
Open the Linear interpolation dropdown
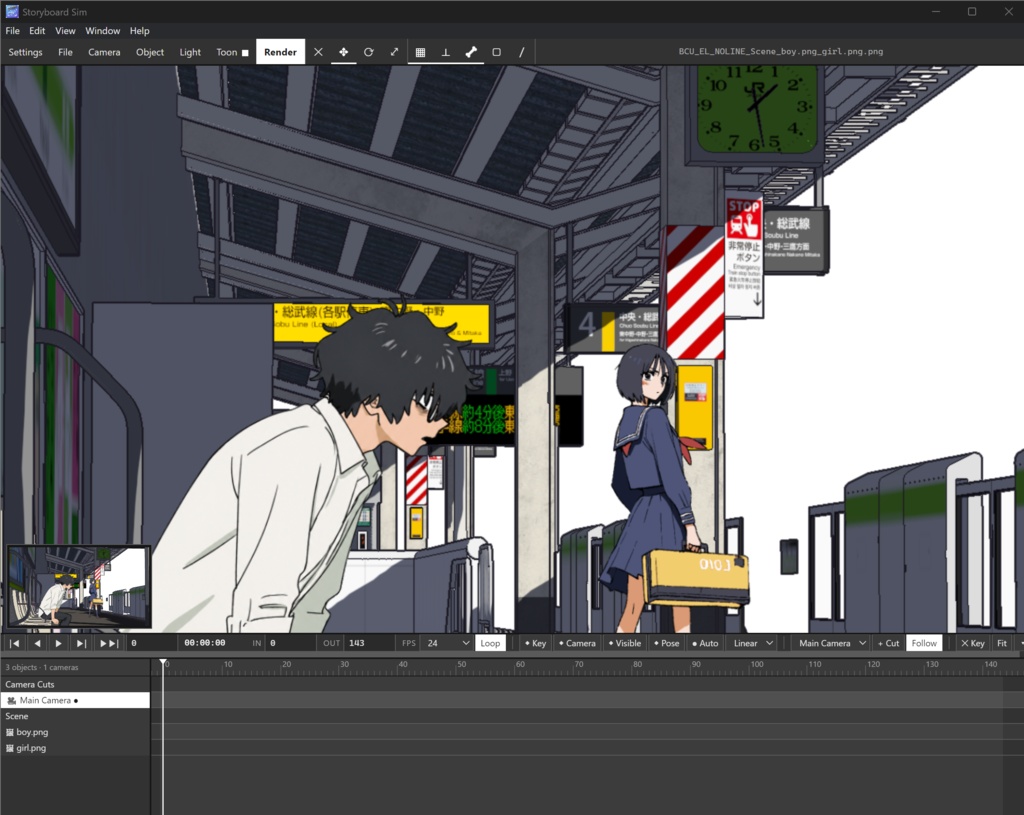753,643
